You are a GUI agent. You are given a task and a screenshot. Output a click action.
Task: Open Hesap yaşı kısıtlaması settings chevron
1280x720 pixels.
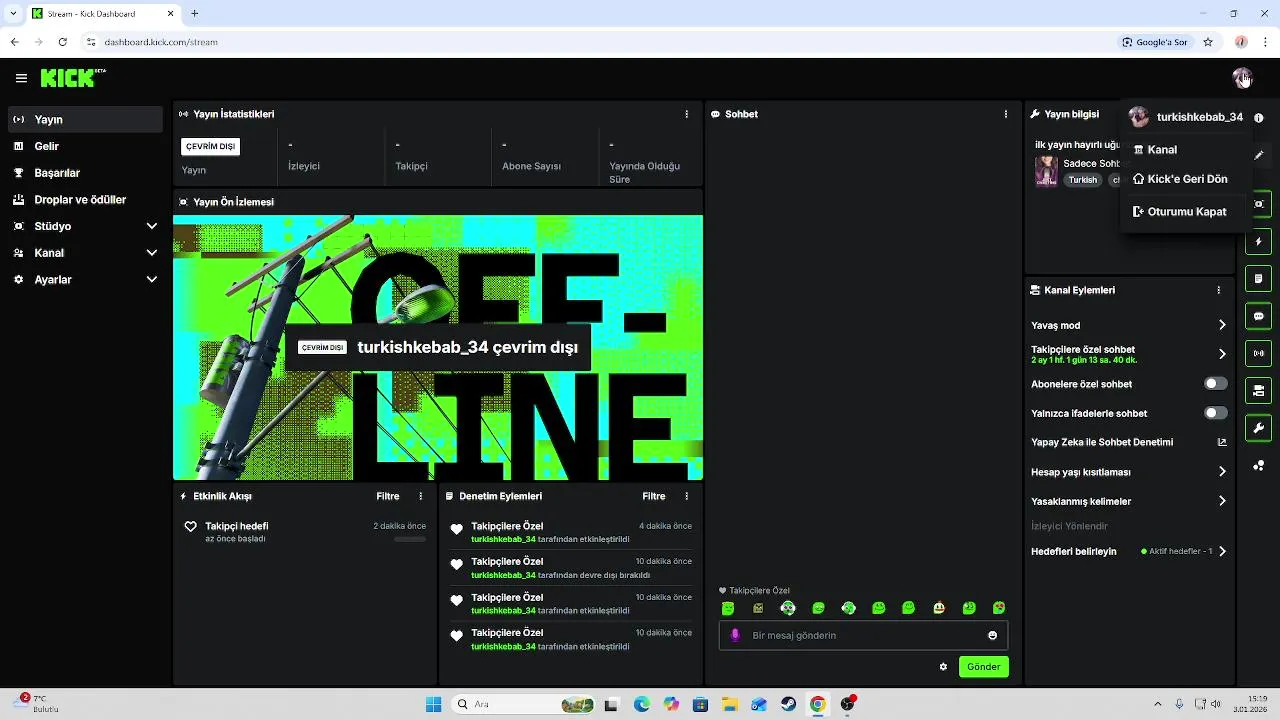[x=1222, y=472]
